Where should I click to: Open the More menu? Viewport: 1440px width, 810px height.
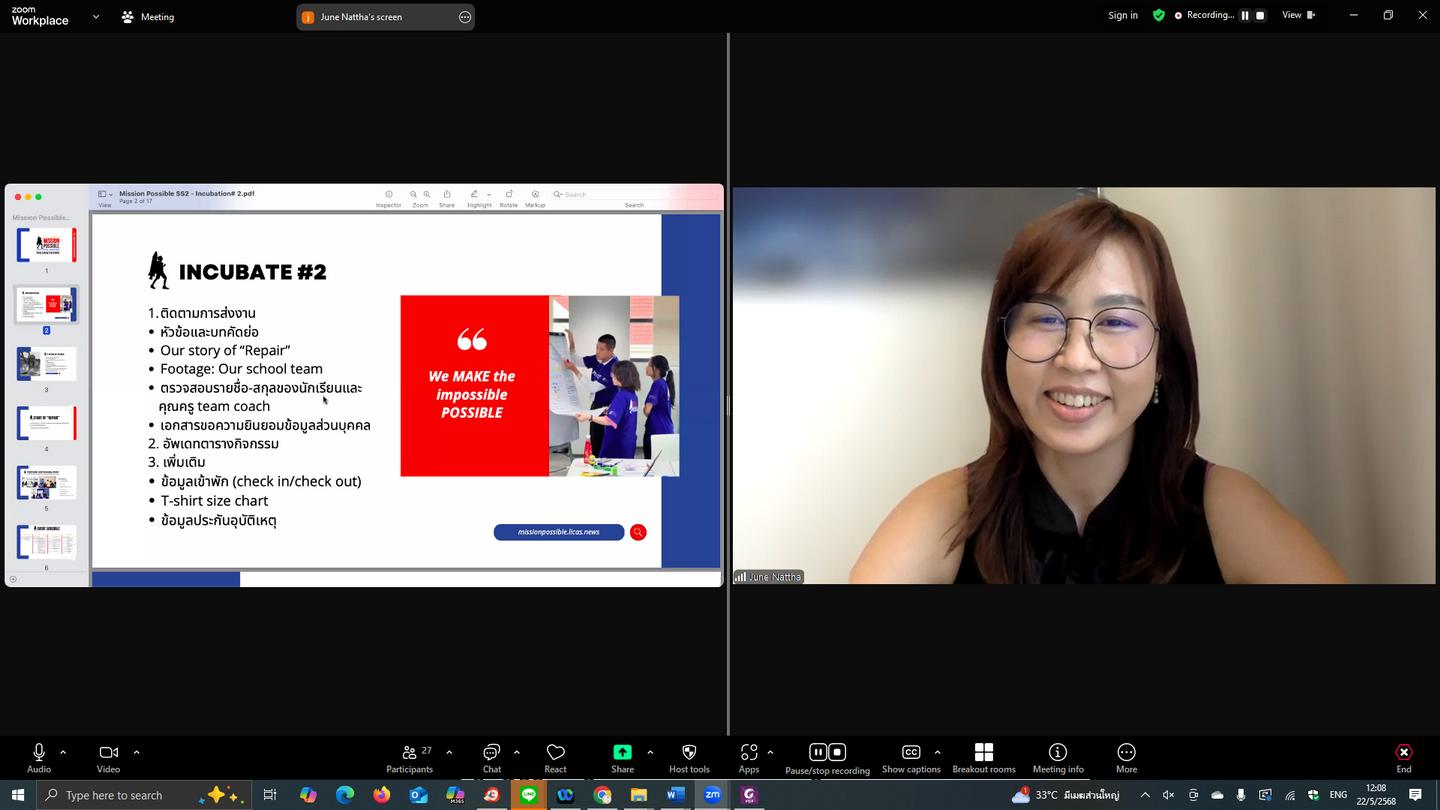pos(1126,758)
